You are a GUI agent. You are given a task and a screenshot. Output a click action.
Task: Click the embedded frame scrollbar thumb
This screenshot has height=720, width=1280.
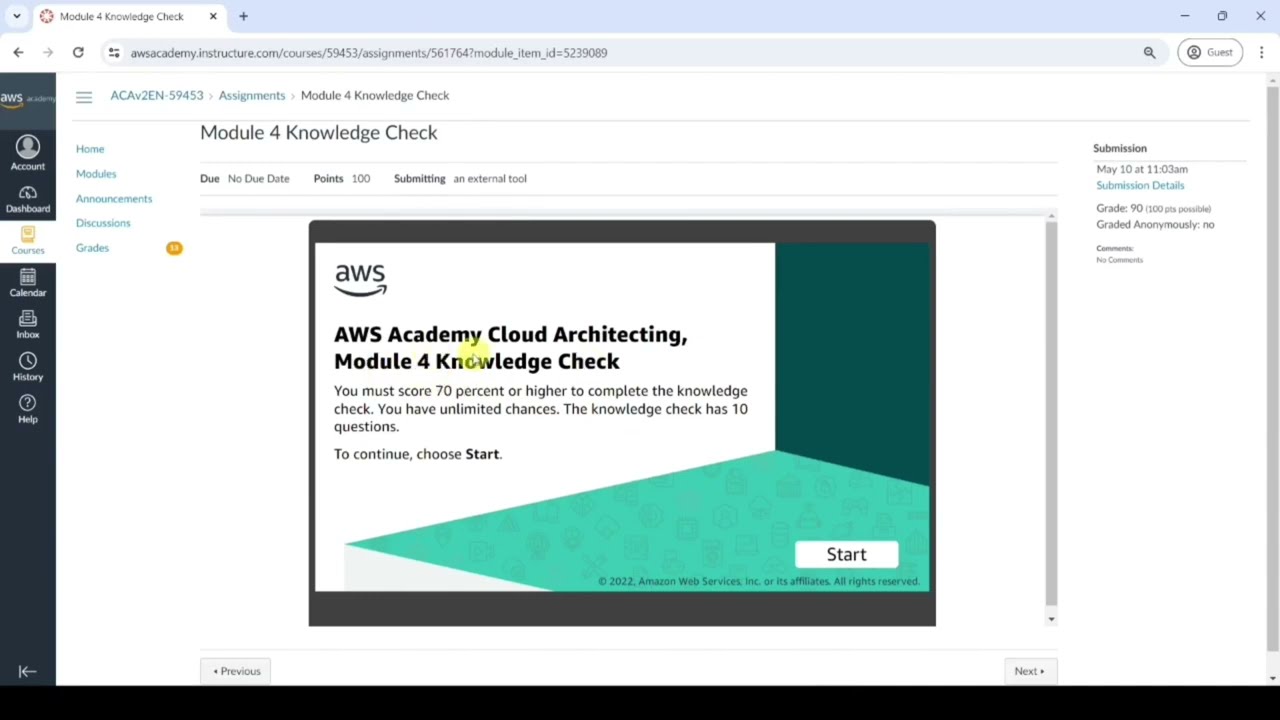(1051, 412)
